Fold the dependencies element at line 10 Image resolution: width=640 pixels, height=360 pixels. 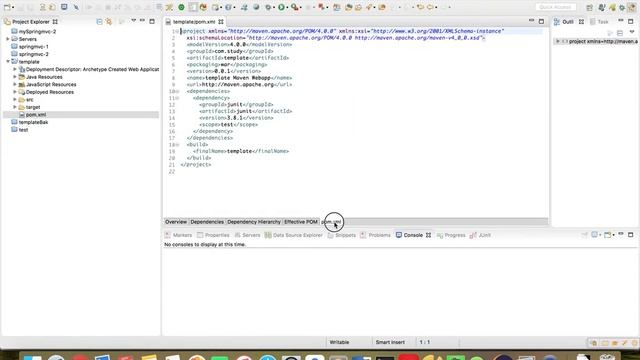[178, 91]
